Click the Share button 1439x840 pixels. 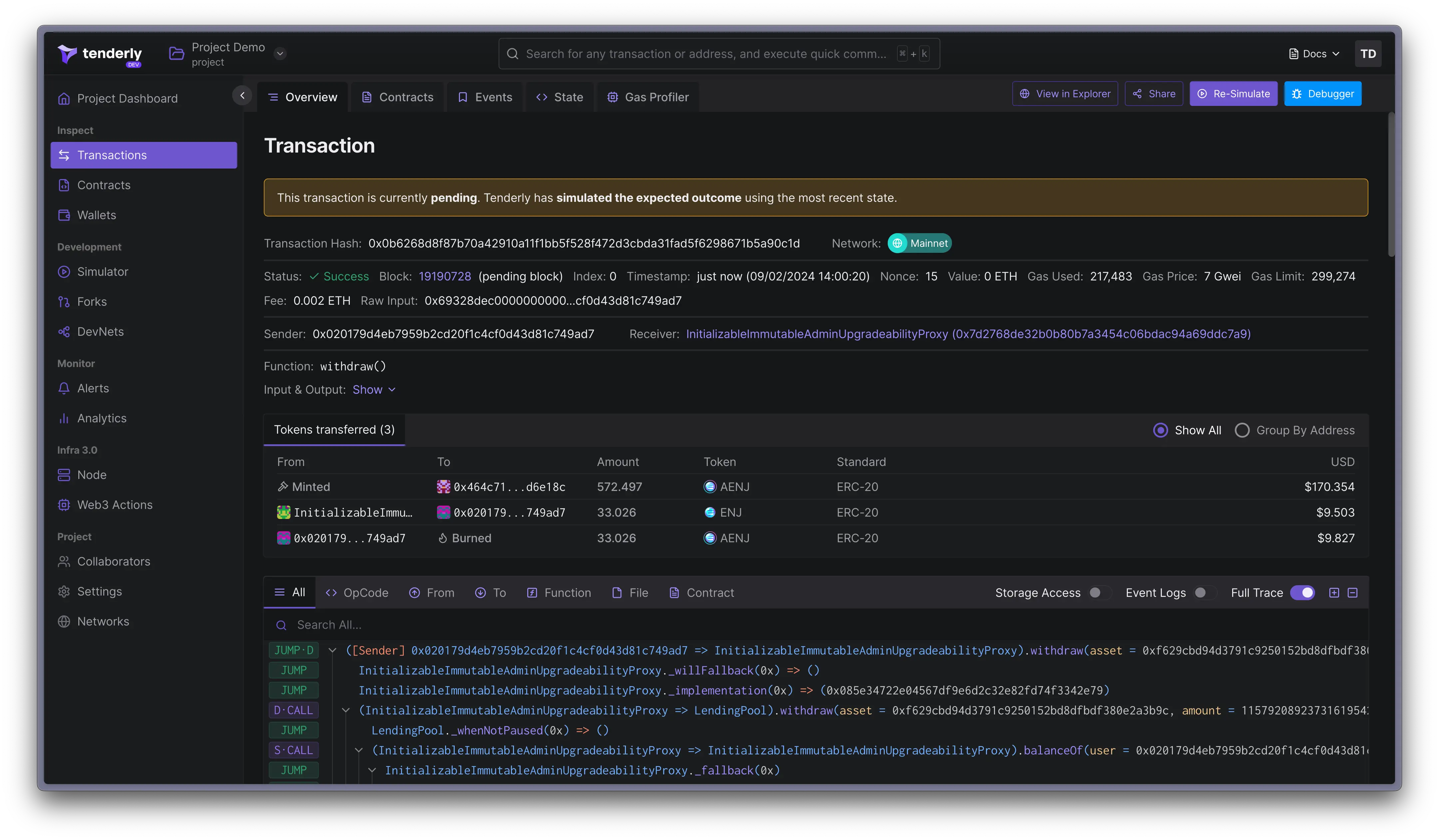point(1154,94)
